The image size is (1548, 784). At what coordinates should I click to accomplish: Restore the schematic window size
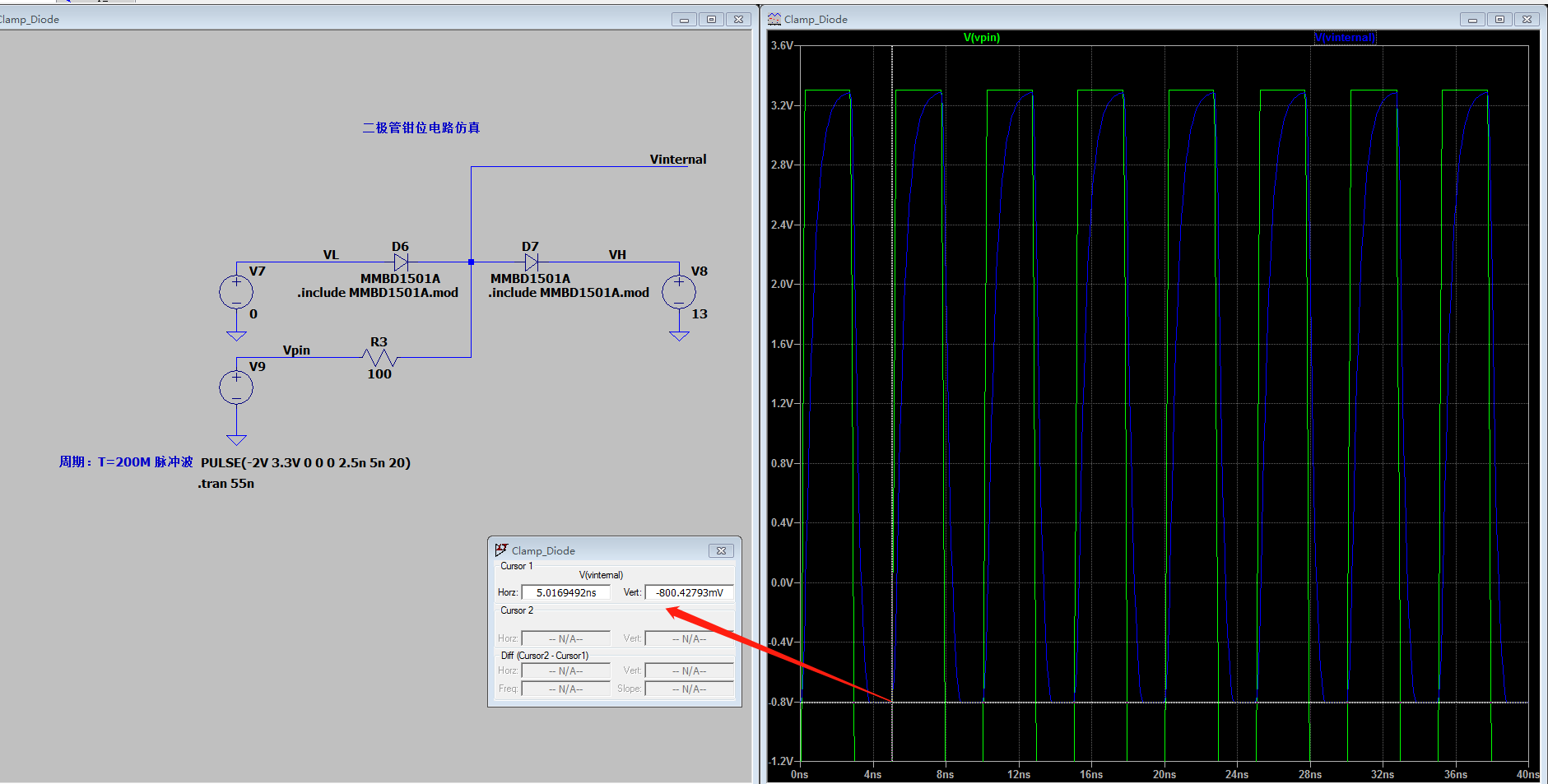[710, 18]
